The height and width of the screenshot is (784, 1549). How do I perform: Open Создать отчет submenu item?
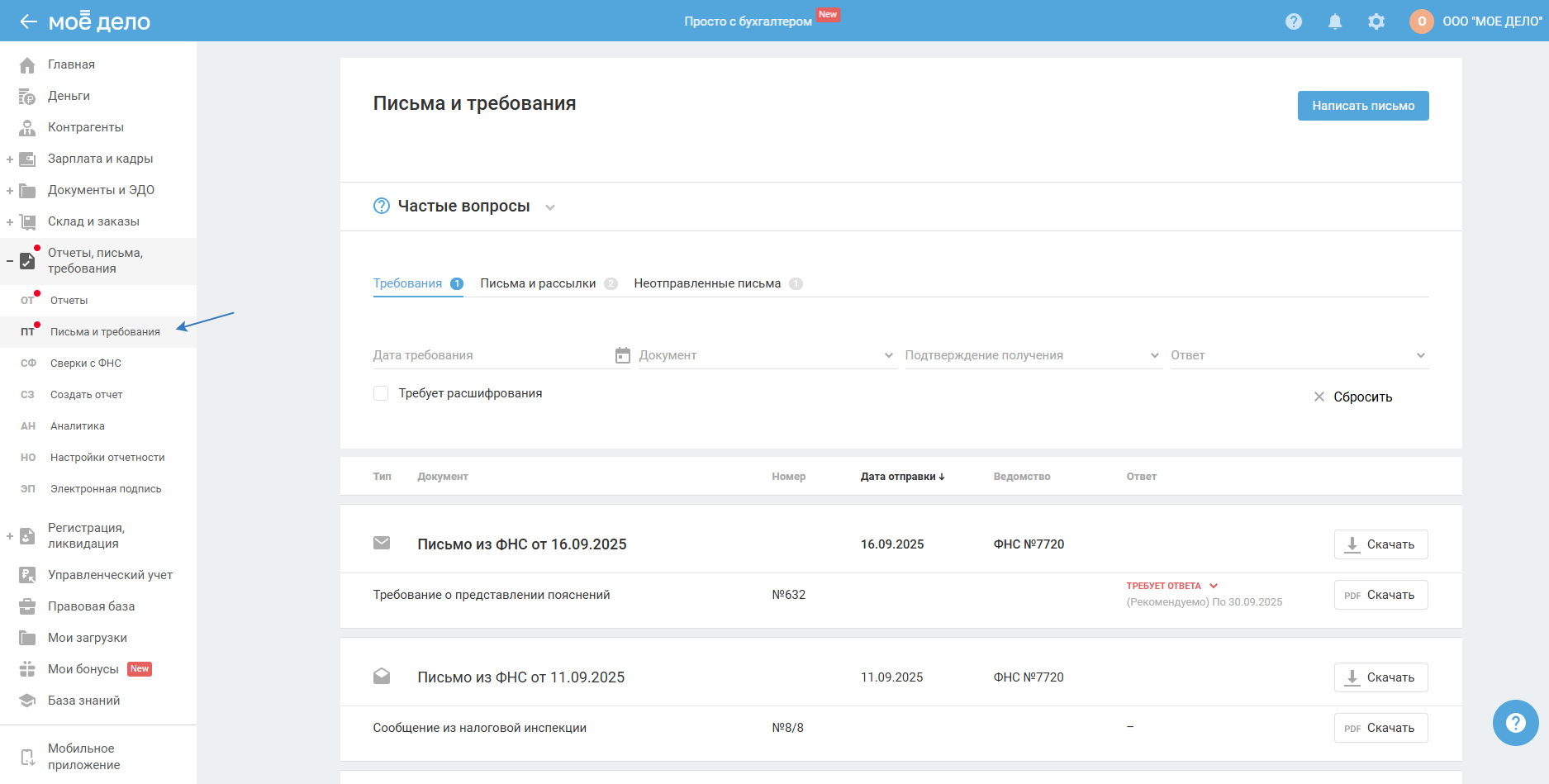point(86,395)
